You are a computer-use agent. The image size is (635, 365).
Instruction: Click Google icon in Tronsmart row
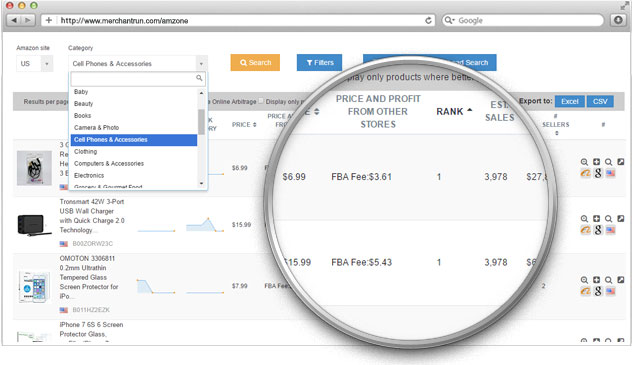(x=598, y=230)
